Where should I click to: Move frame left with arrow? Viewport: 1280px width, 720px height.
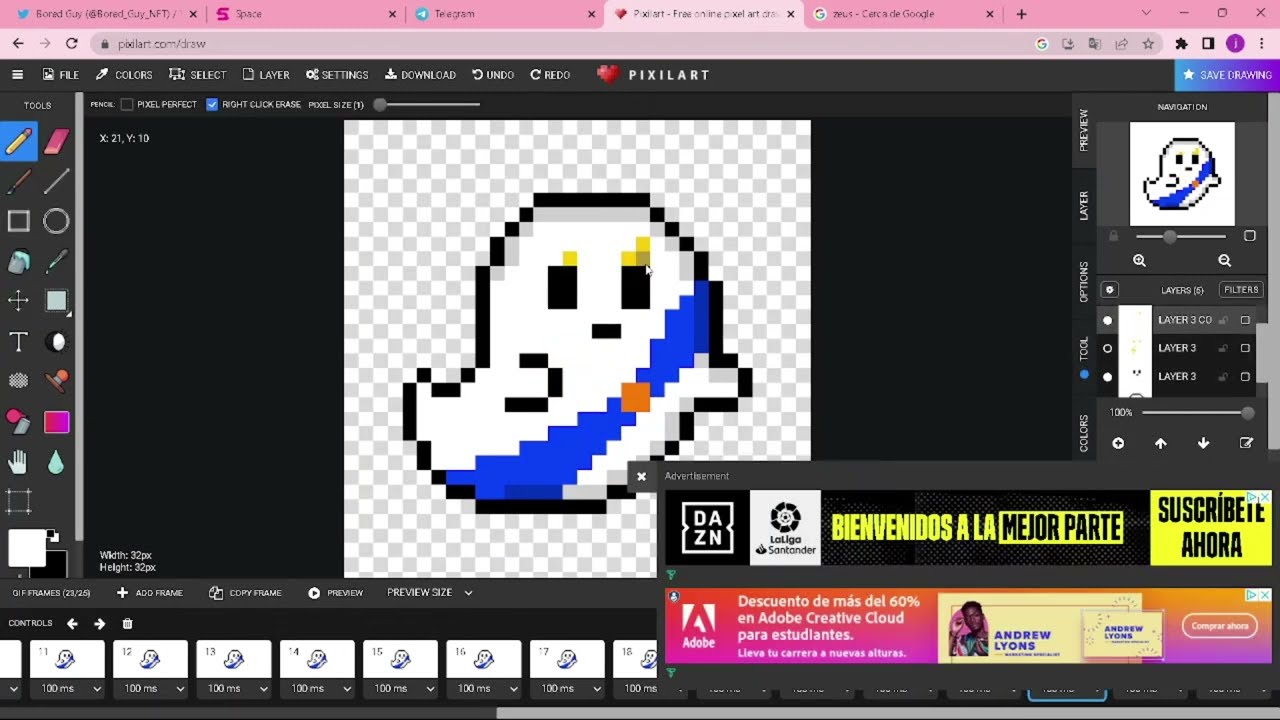72,623
